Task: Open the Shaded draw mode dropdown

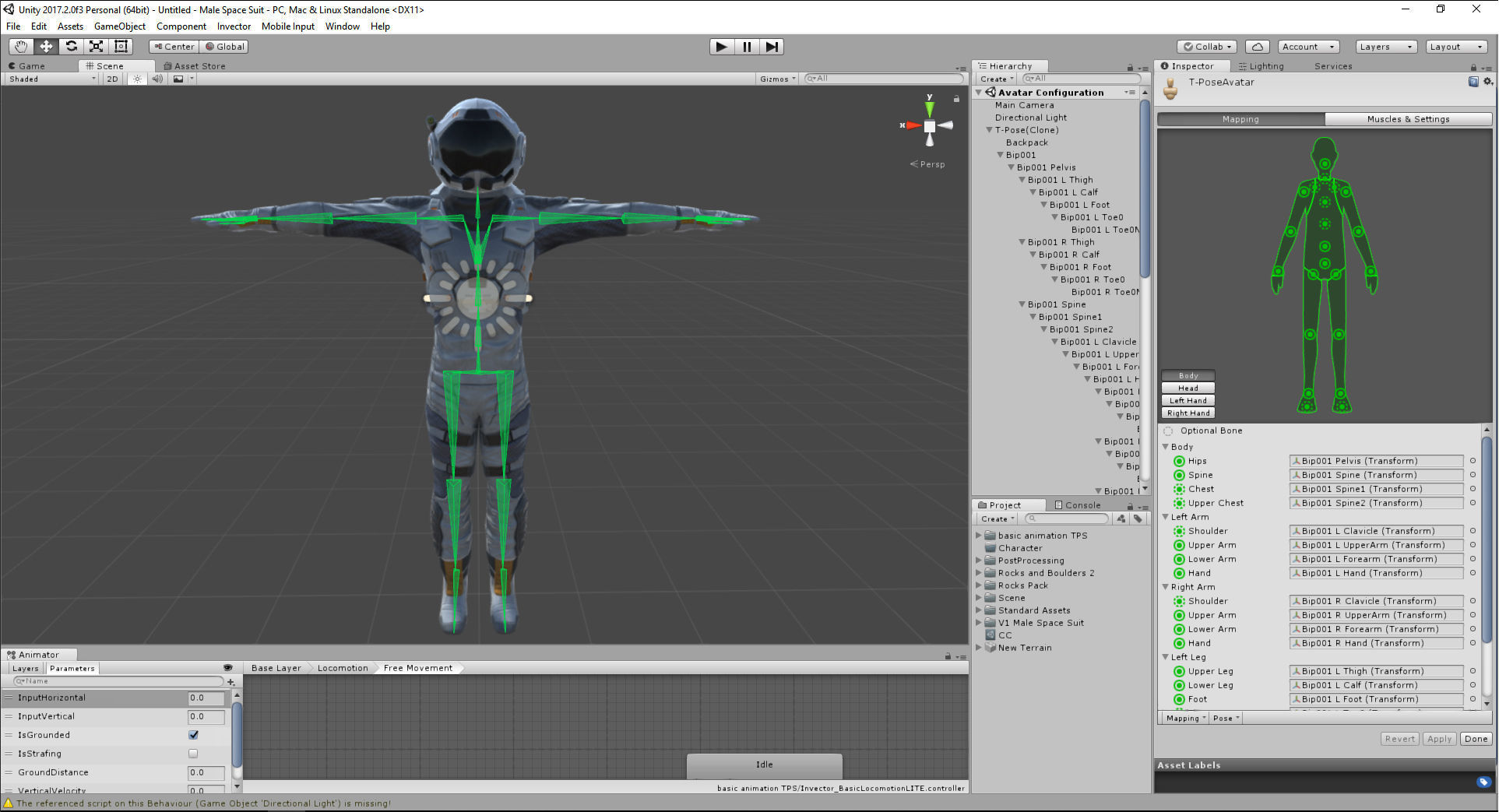Action: (x=52, y=79)
